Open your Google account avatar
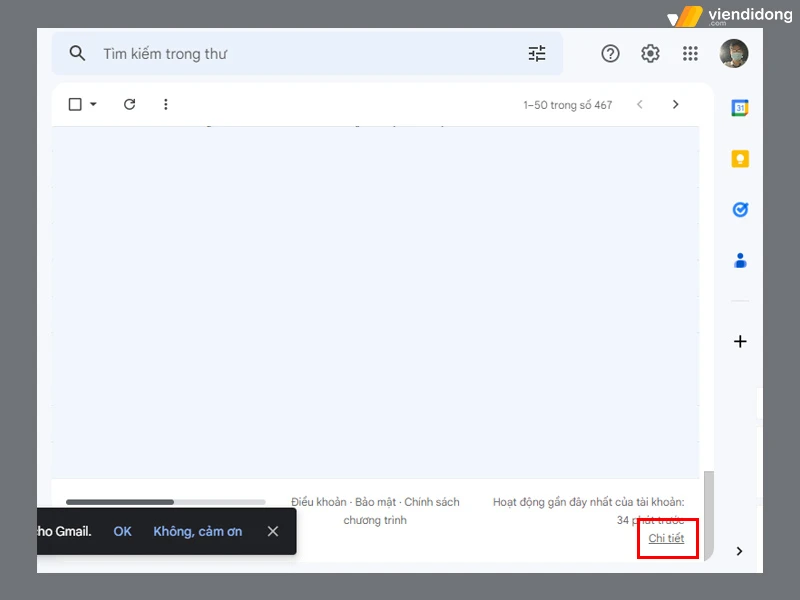 click(x=735, y=53)
